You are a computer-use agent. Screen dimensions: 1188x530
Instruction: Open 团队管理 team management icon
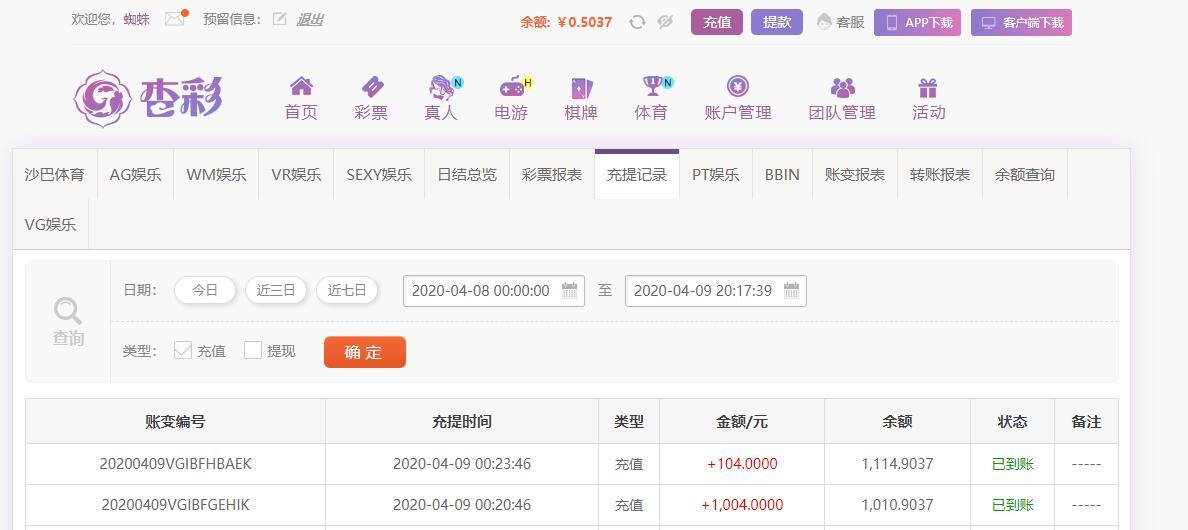pos(843,87)
